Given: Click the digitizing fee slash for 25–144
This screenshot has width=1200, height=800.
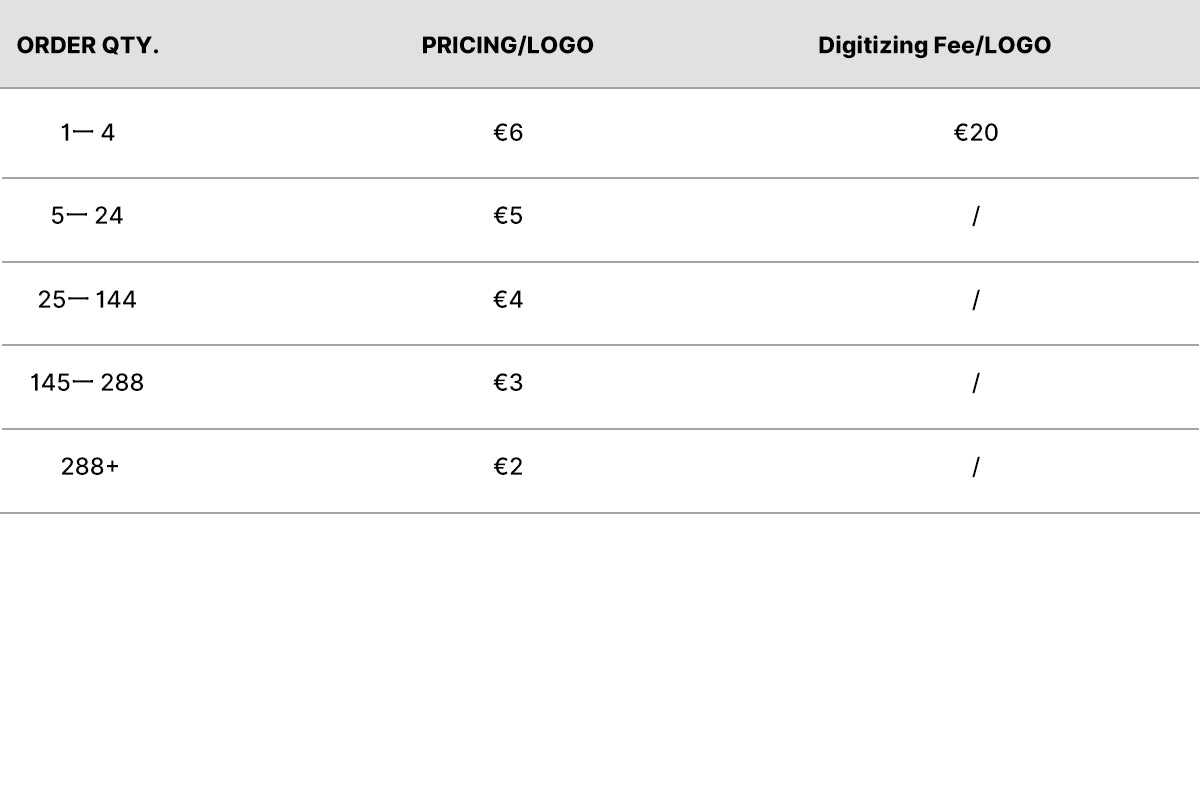Looking at the screenshot, I should [x=975, y=300].
